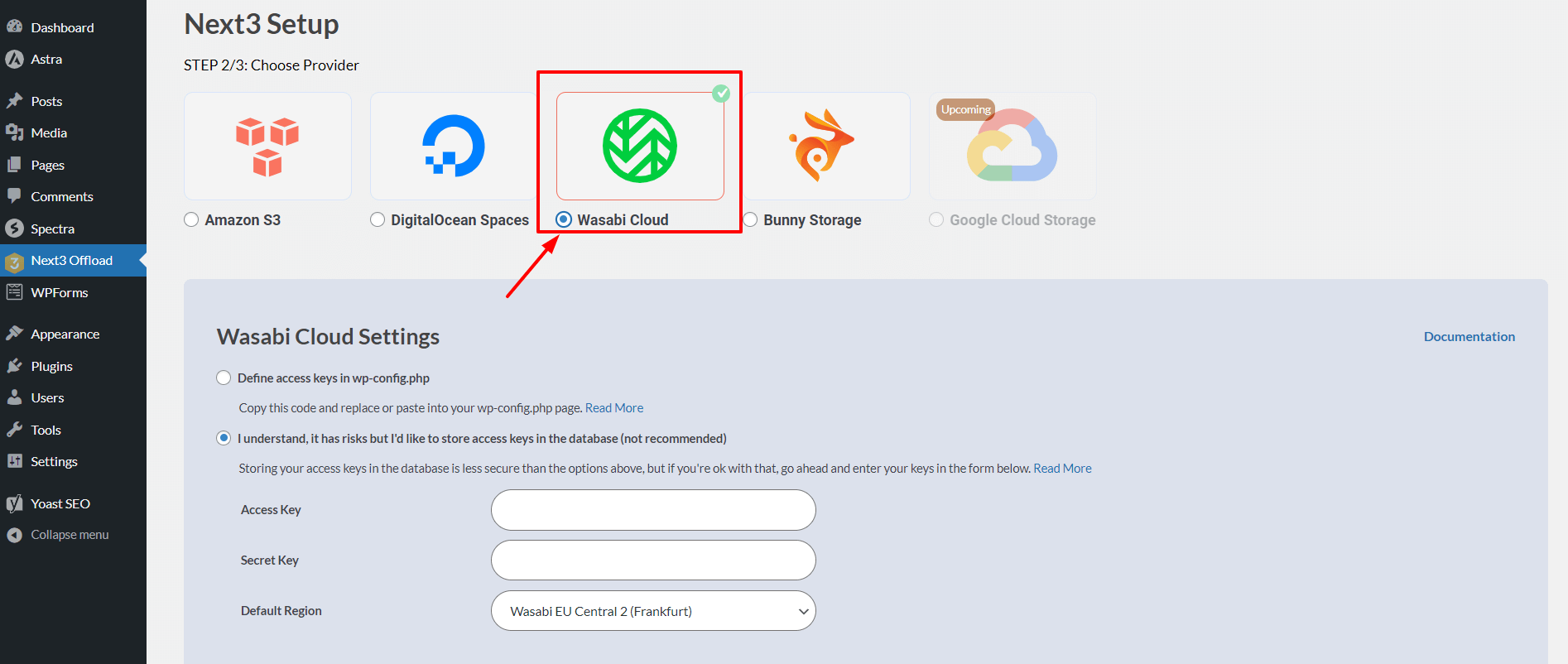Click the Posts pushpin icon
This screenshot has height=664, width=1568.
14,101
